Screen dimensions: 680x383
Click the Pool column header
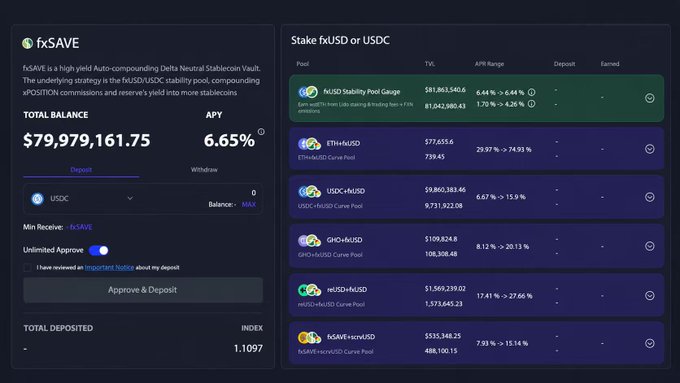click(303, 64)
